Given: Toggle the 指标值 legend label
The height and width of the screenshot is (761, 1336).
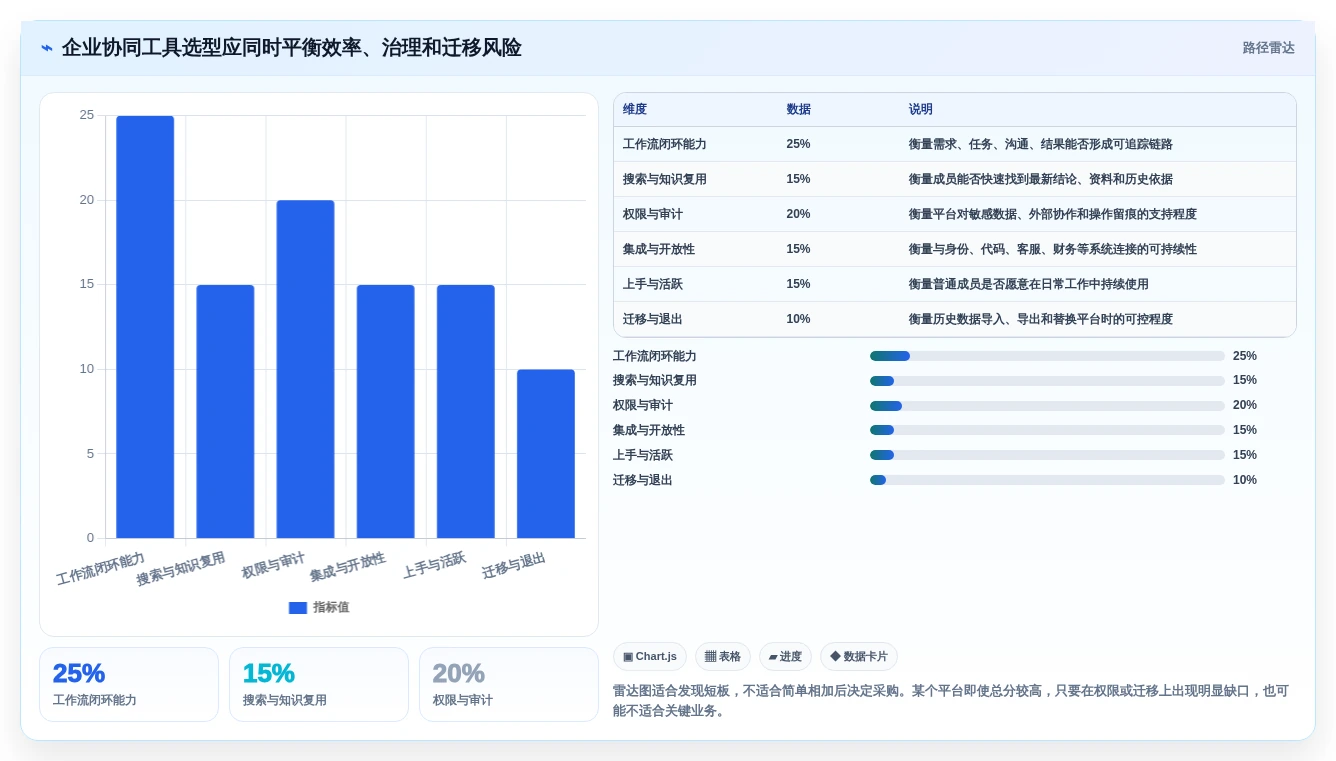Looking at the screenshot, I should (331, 607).
